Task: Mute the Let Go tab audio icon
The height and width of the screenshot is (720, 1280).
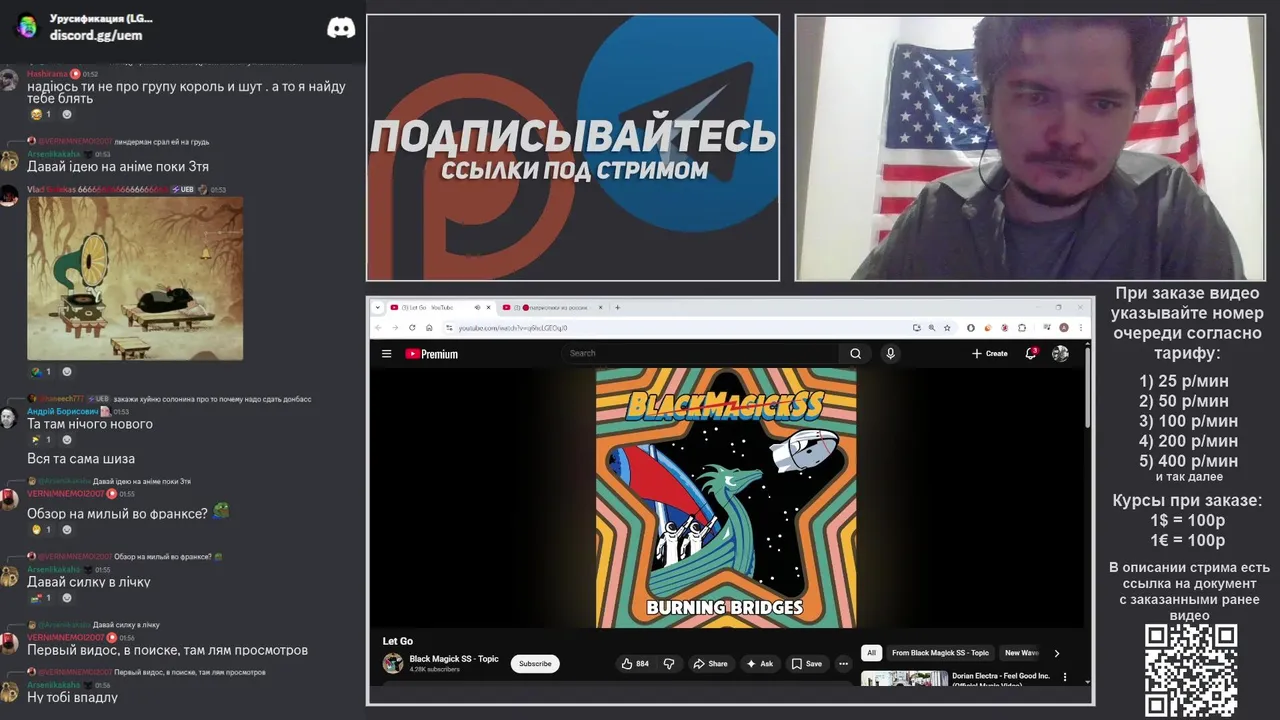Action: click(477, 307)
